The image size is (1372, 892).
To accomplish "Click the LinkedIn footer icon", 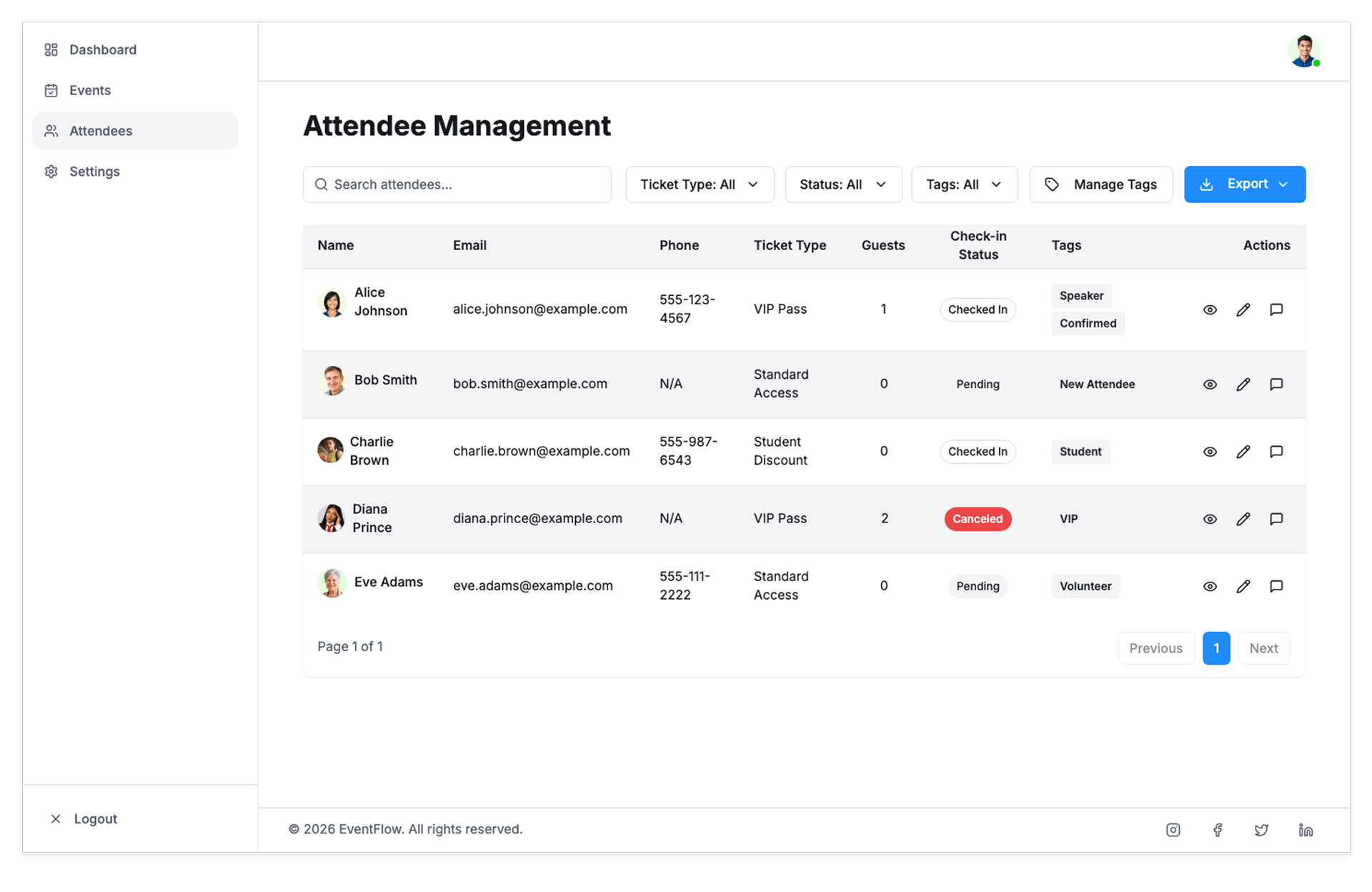I will click(x=1306, y=830).
